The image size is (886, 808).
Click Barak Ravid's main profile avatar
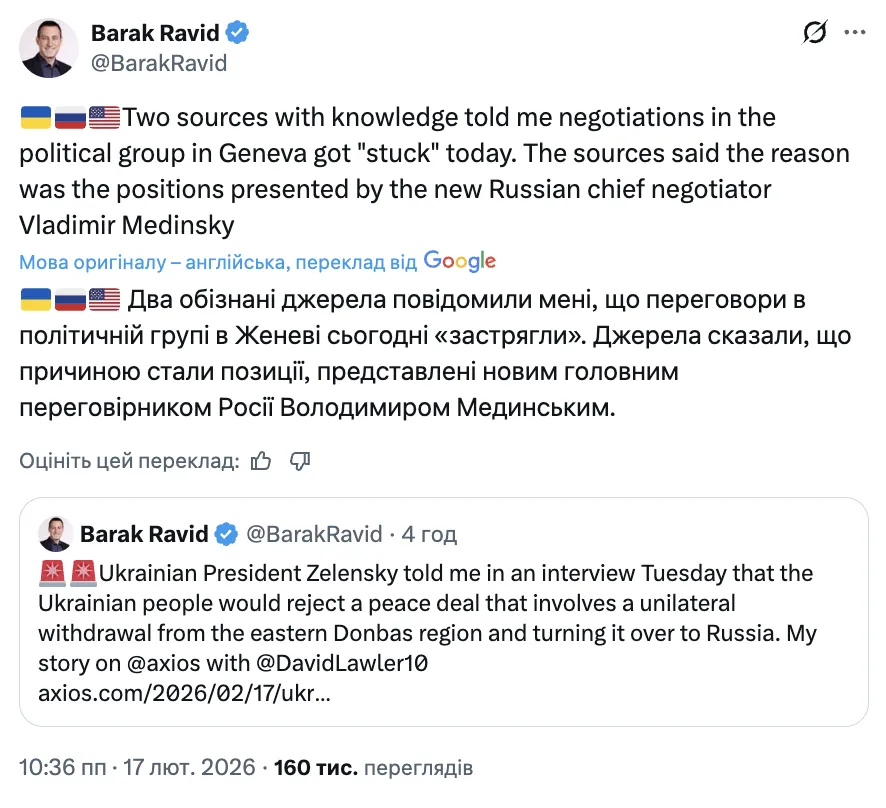(49, 48)
